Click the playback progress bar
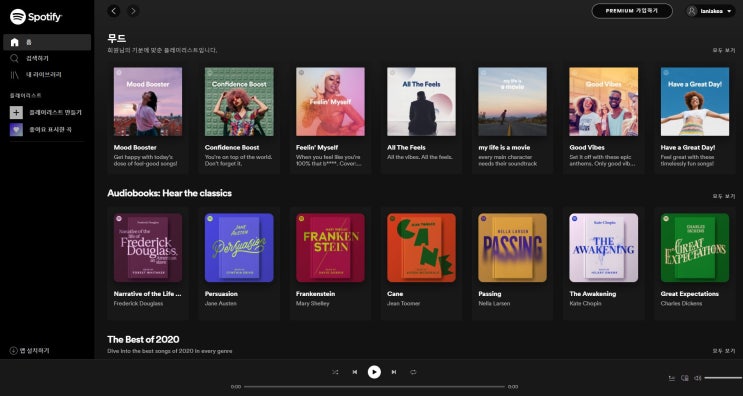The image size is (743, 396). click(374, 387)
